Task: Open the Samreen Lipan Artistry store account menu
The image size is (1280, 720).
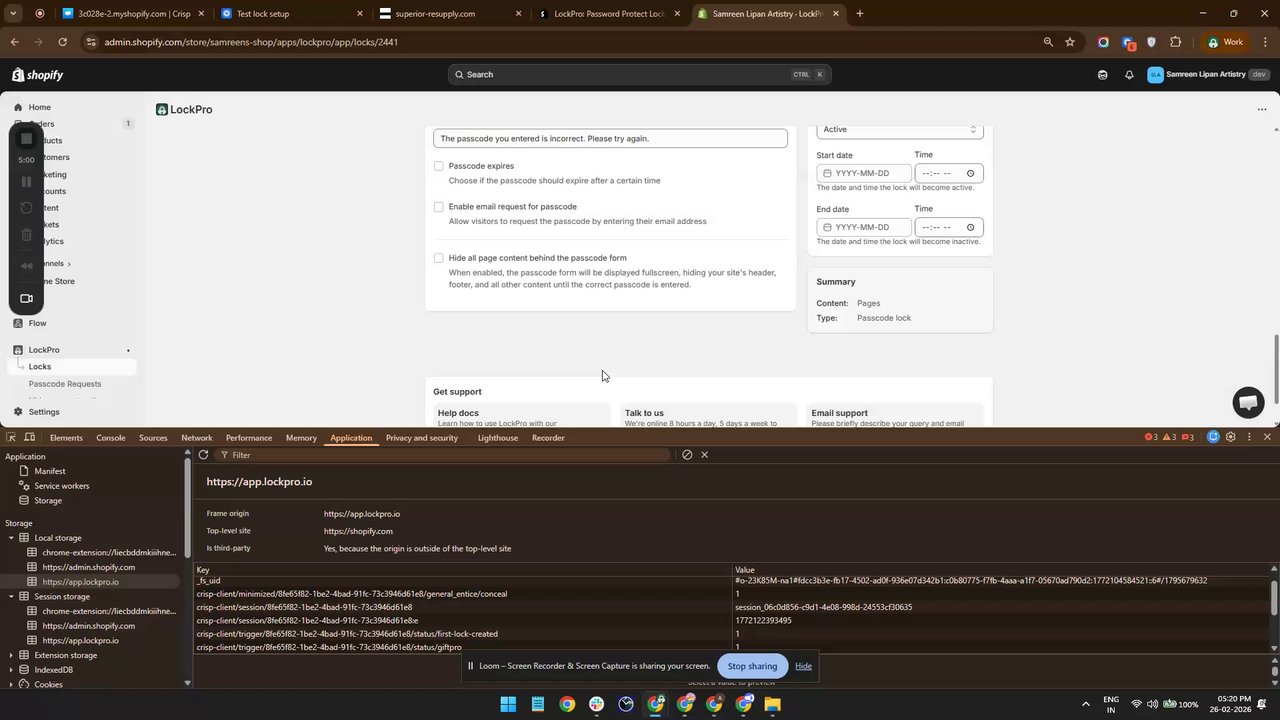Action: click(1208, 75)
